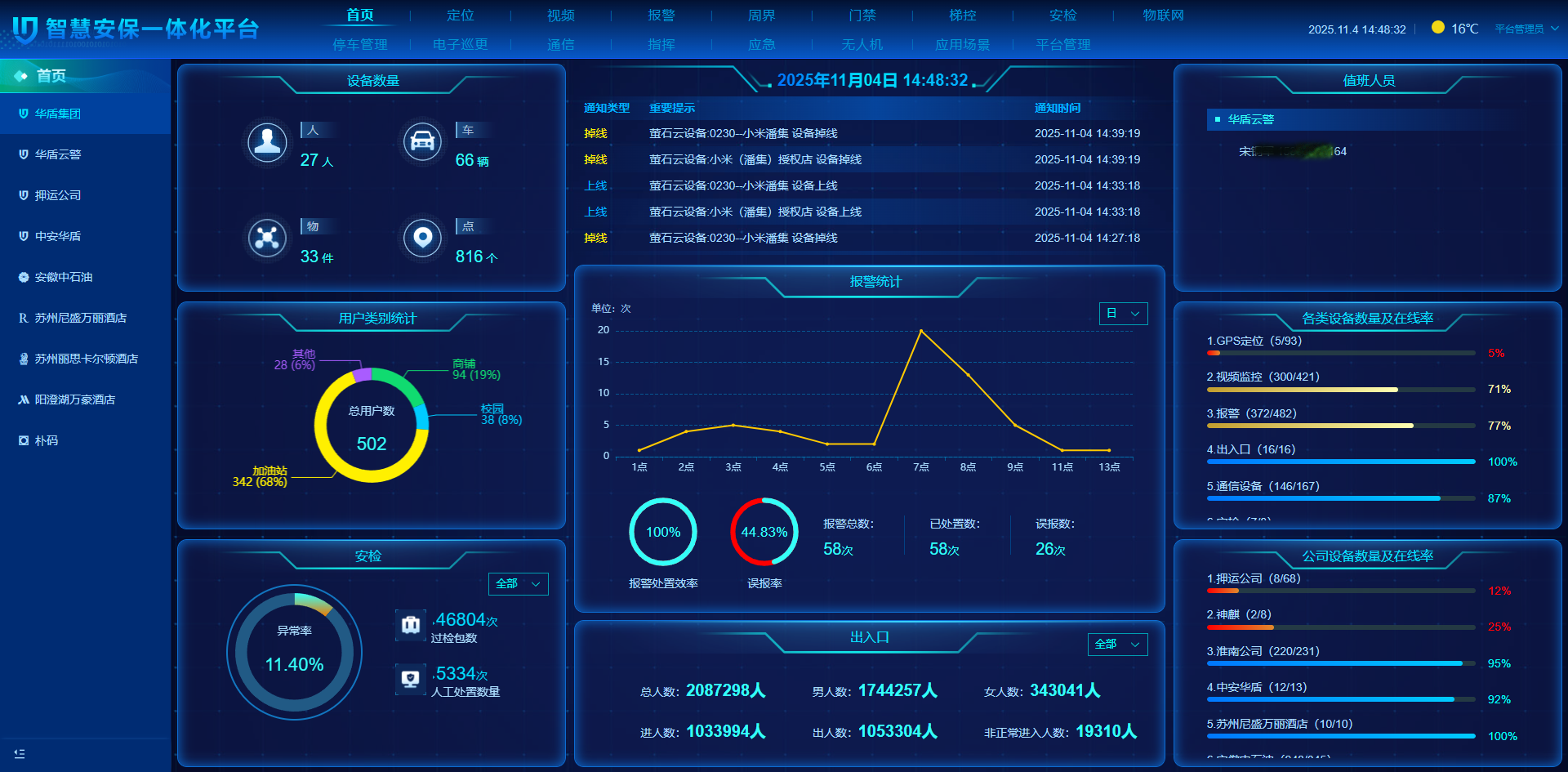
Task: Click the person count icon in 设备数量
Action: (267, 142)
